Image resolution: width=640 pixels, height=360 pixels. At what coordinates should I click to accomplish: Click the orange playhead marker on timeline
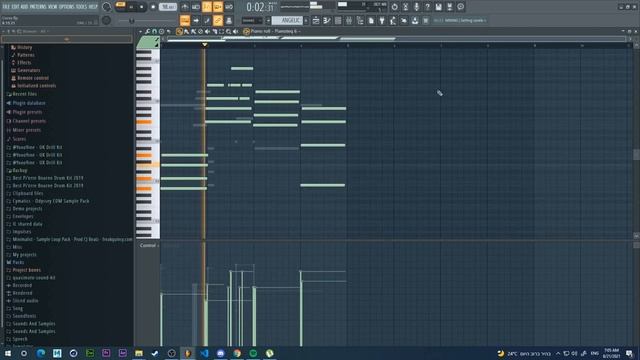pyautogui.click(x=204, y=44)
